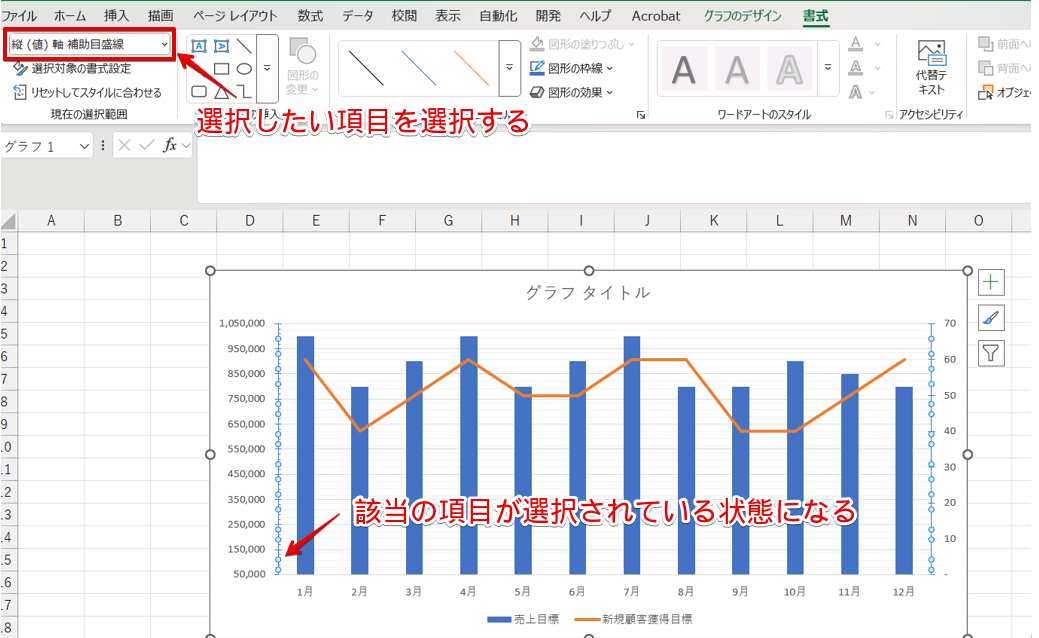The image size is (1039, 638).
Task: Select the triangle shape in gallery
Action: click(x=221, y=92)
